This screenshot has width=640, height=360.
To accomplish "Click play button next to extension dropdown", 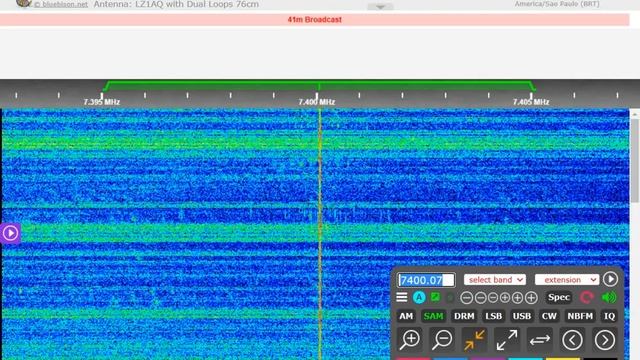I will click(610, 279).
